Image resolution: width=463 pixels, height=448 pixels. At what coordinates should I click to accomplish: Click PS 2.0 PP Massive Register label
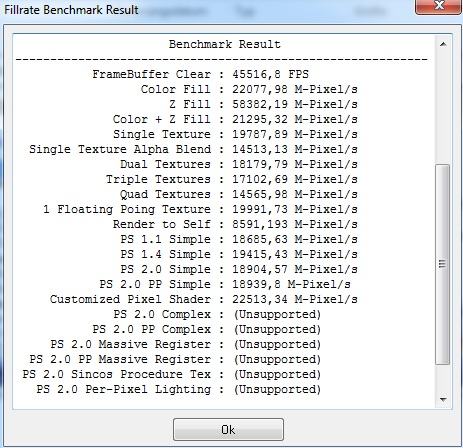[120, 359]
